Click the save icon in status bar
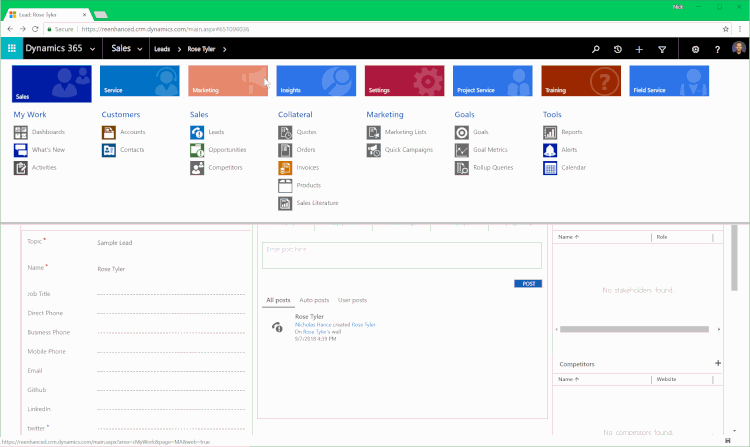 point(728,440)
